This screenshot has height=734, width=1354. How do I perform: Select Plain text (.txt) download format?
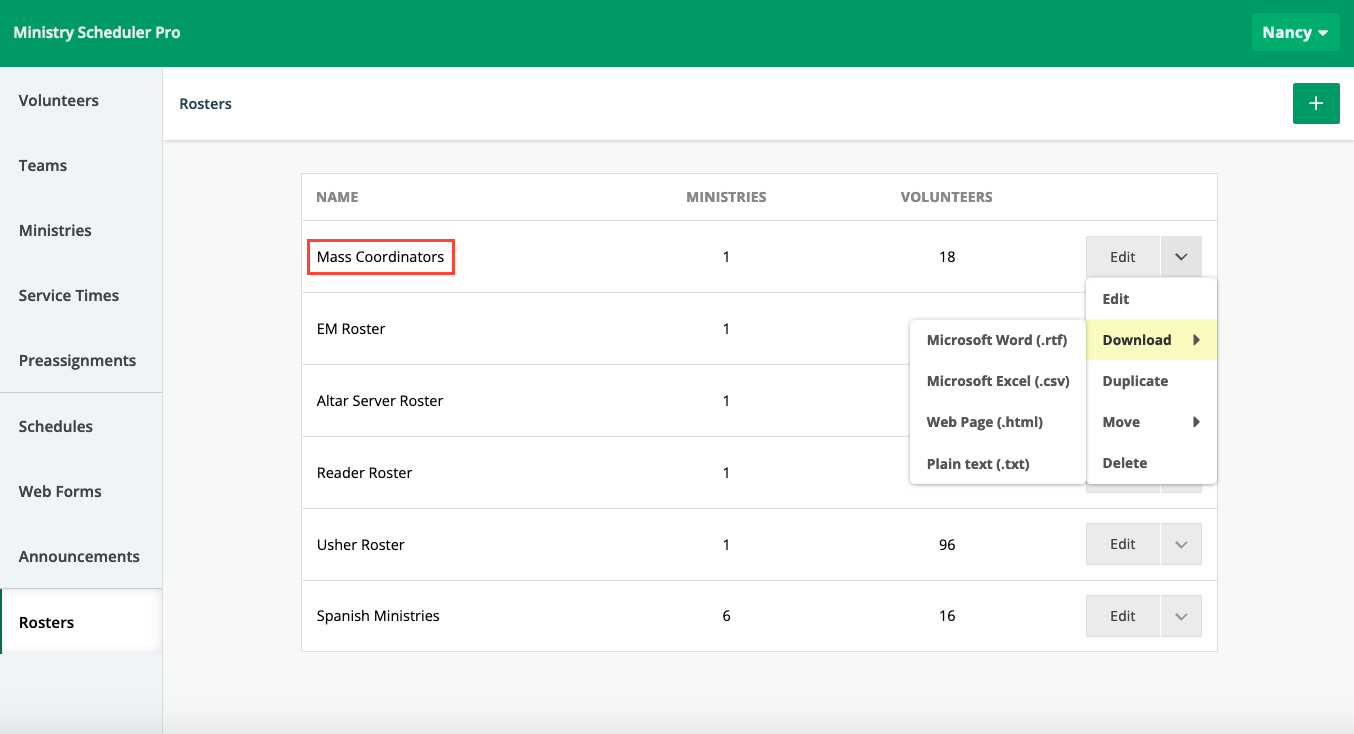[977, 464]
